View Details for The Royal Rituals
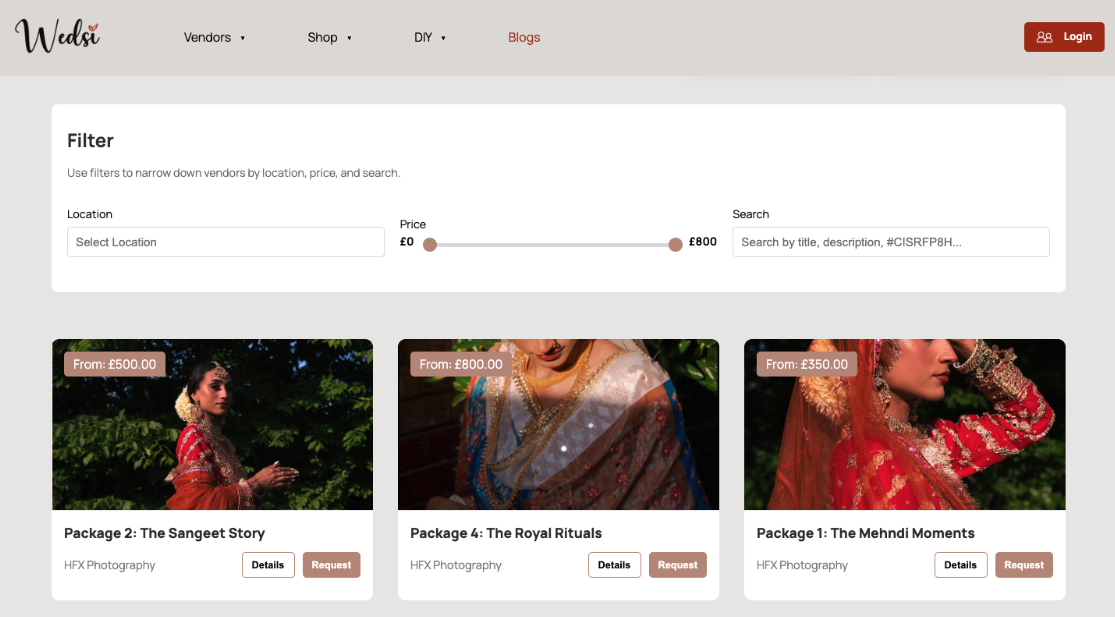The width and height of the screenshot is (1115, 617). click(x=614, y=565)
